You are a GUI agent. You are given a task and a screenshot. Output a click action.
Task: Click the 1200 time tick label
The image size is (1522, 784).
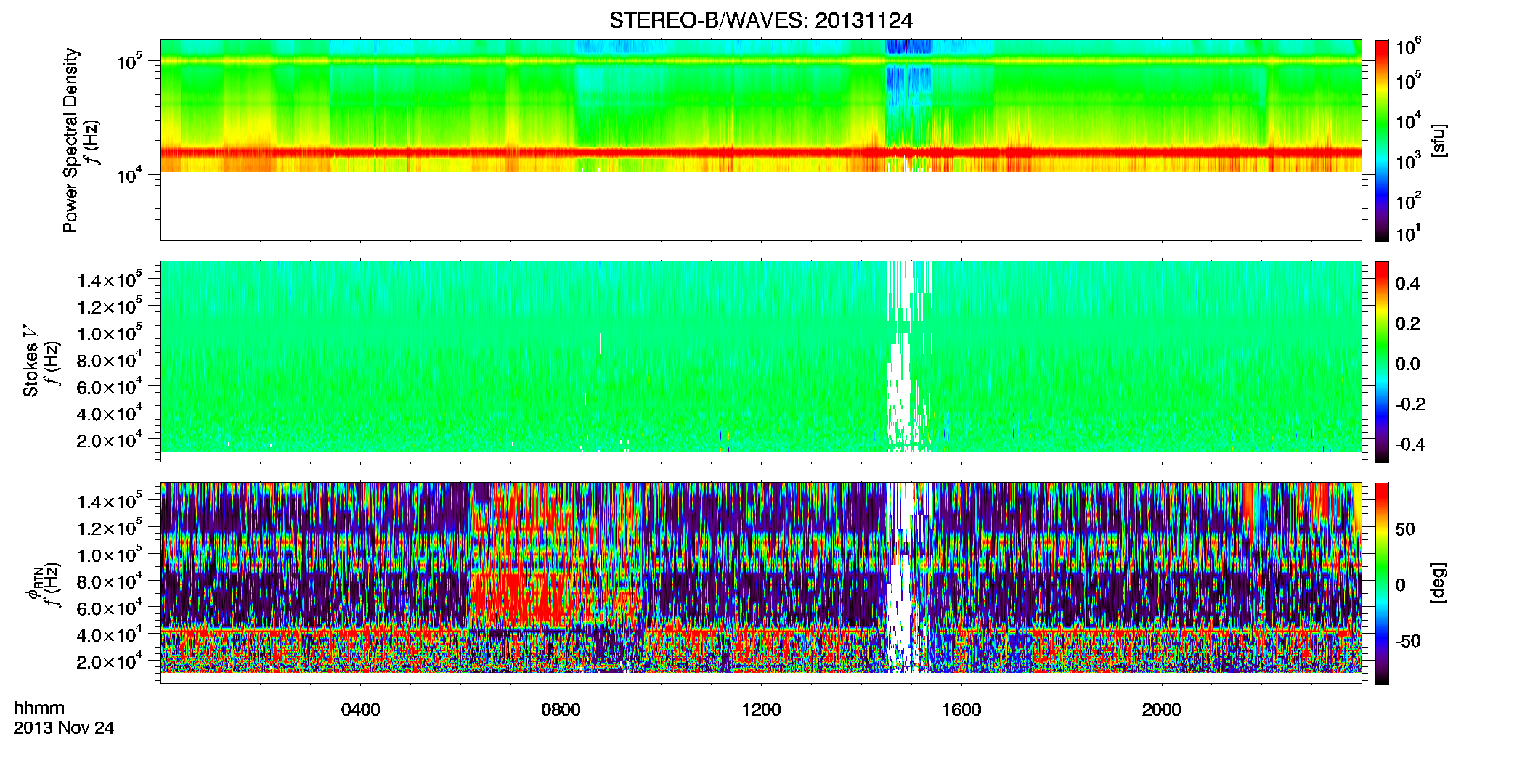click(761, 709)
